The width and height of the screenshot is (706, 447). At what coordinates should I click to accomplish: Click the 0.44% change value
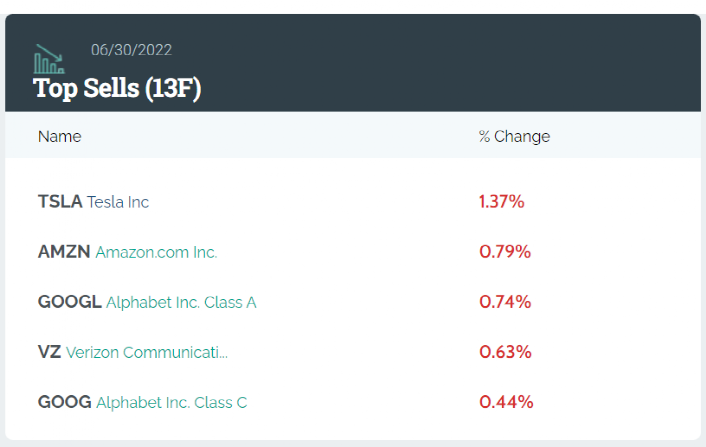point(506,402)
